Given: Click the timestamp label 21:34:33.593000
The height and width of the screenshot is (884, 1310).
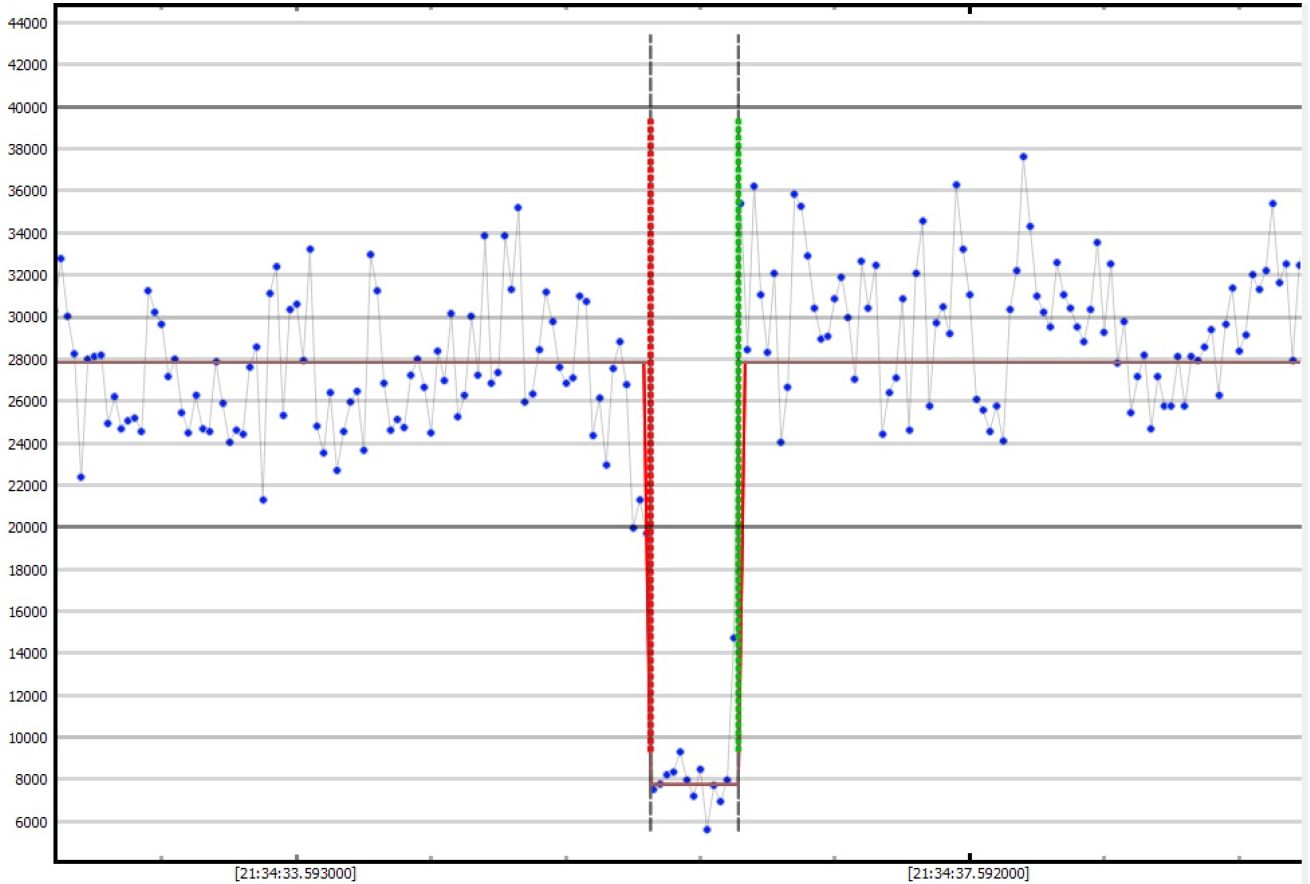Looking at the screenshot, I should (x=296, y=873).
